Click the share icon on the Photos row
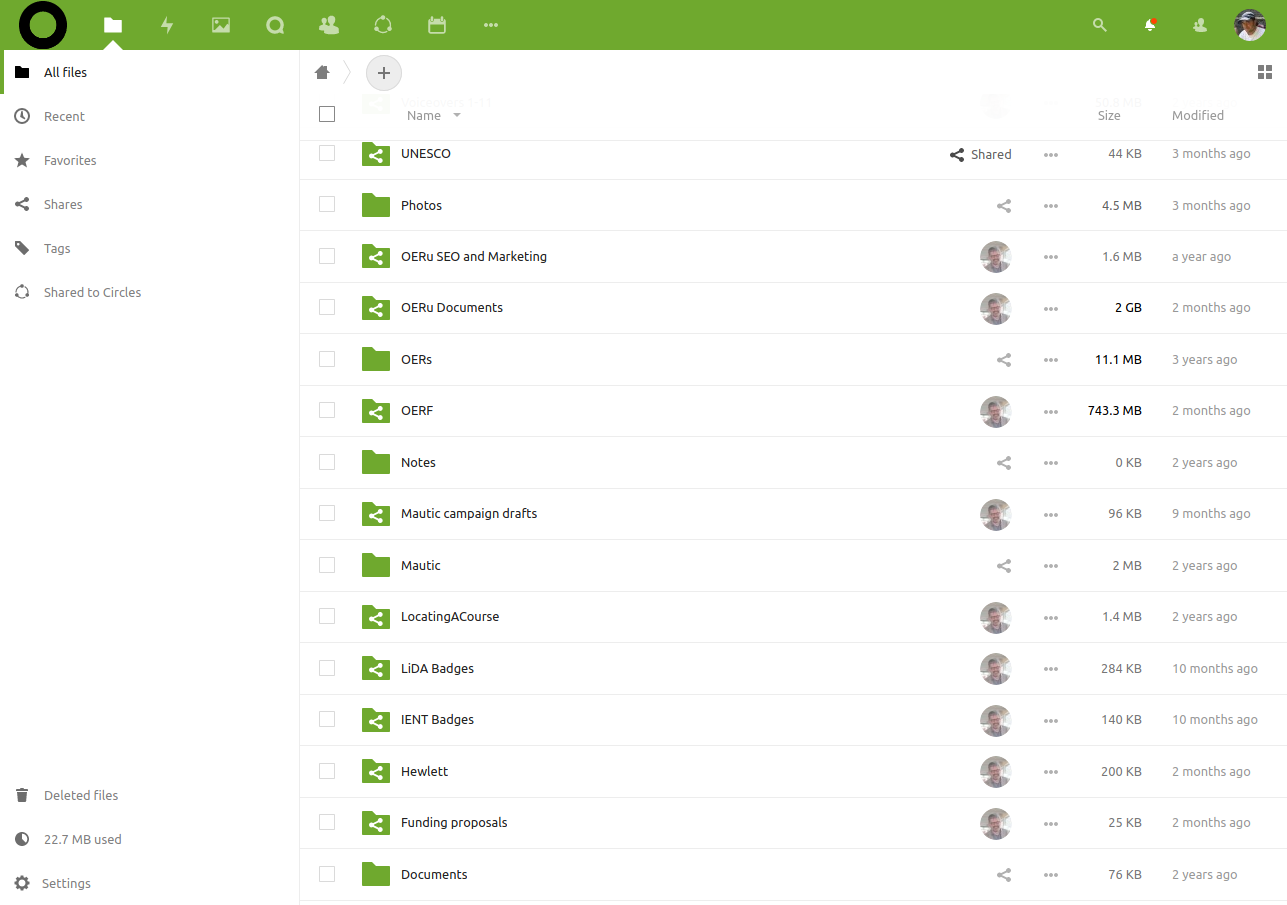 pyautogui.click(x=1004, y=206)
